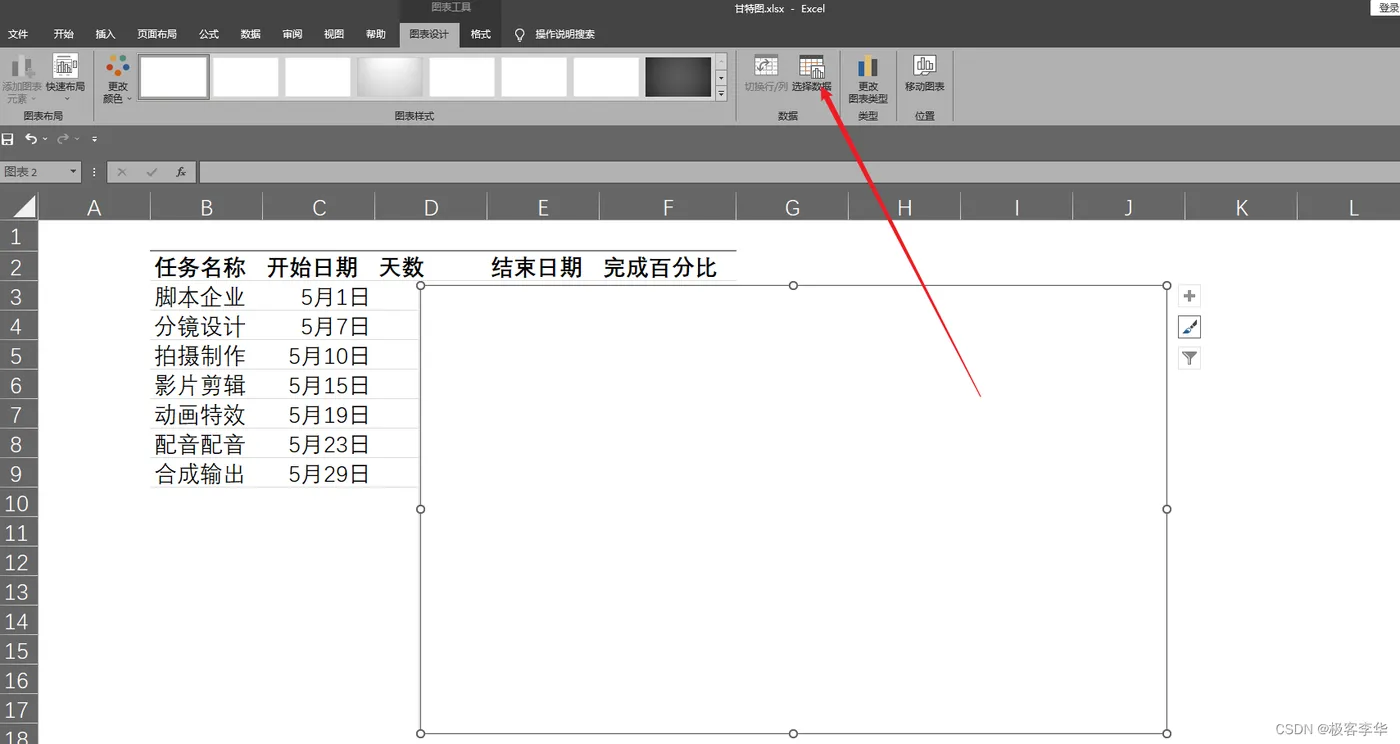Switch to the 格式 (Format) tab

[x=481, y=34]
